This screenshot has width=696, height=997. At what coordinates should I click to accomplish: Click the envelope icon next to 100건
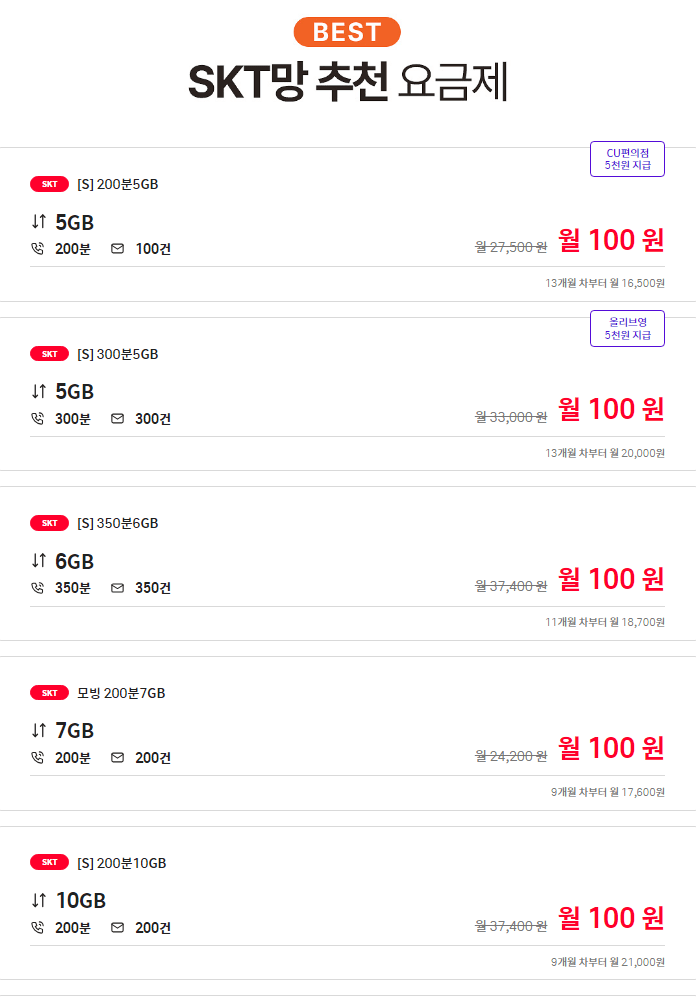pos(117,248)
